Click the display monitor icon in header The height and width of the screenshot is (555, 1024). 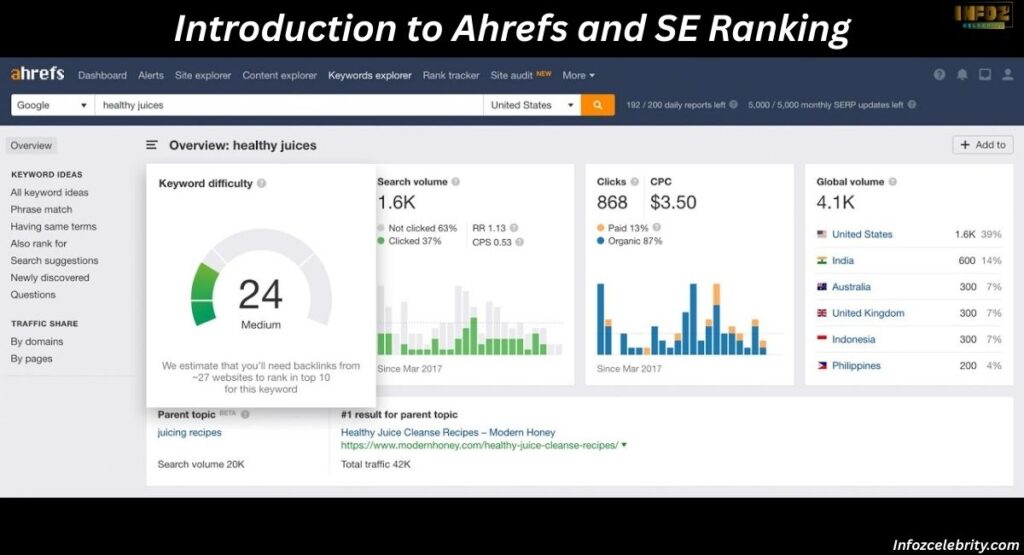click(x=985, y=74)
